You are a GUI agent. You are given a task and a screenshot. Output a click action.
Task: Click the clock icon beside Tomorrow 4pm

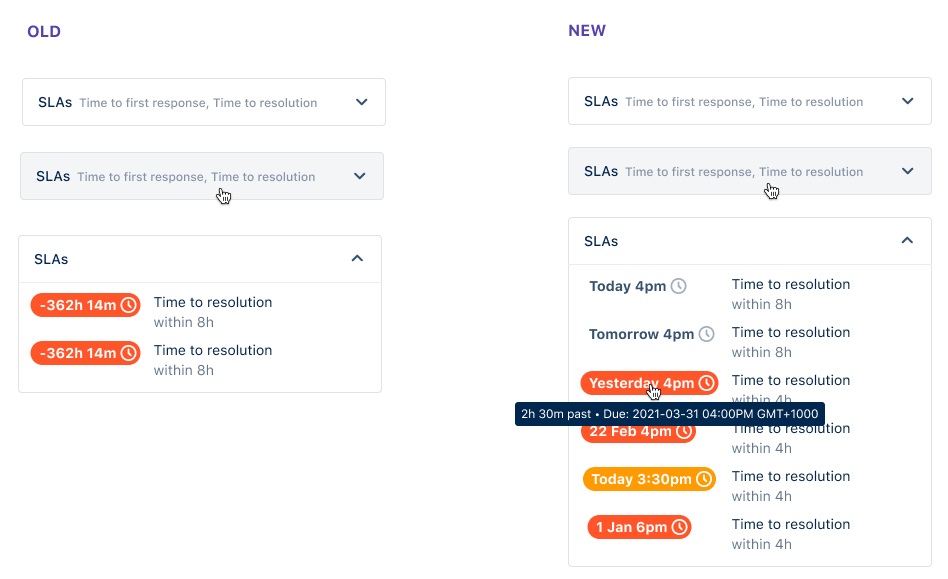click(707, 334)
